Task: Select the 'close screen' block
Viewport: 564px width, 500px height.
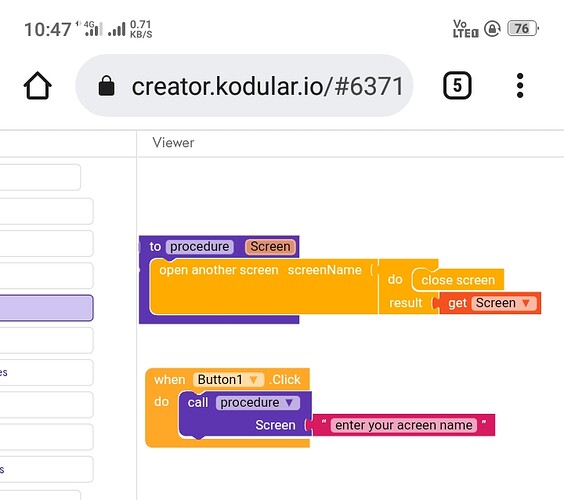Action: (458, 280)
